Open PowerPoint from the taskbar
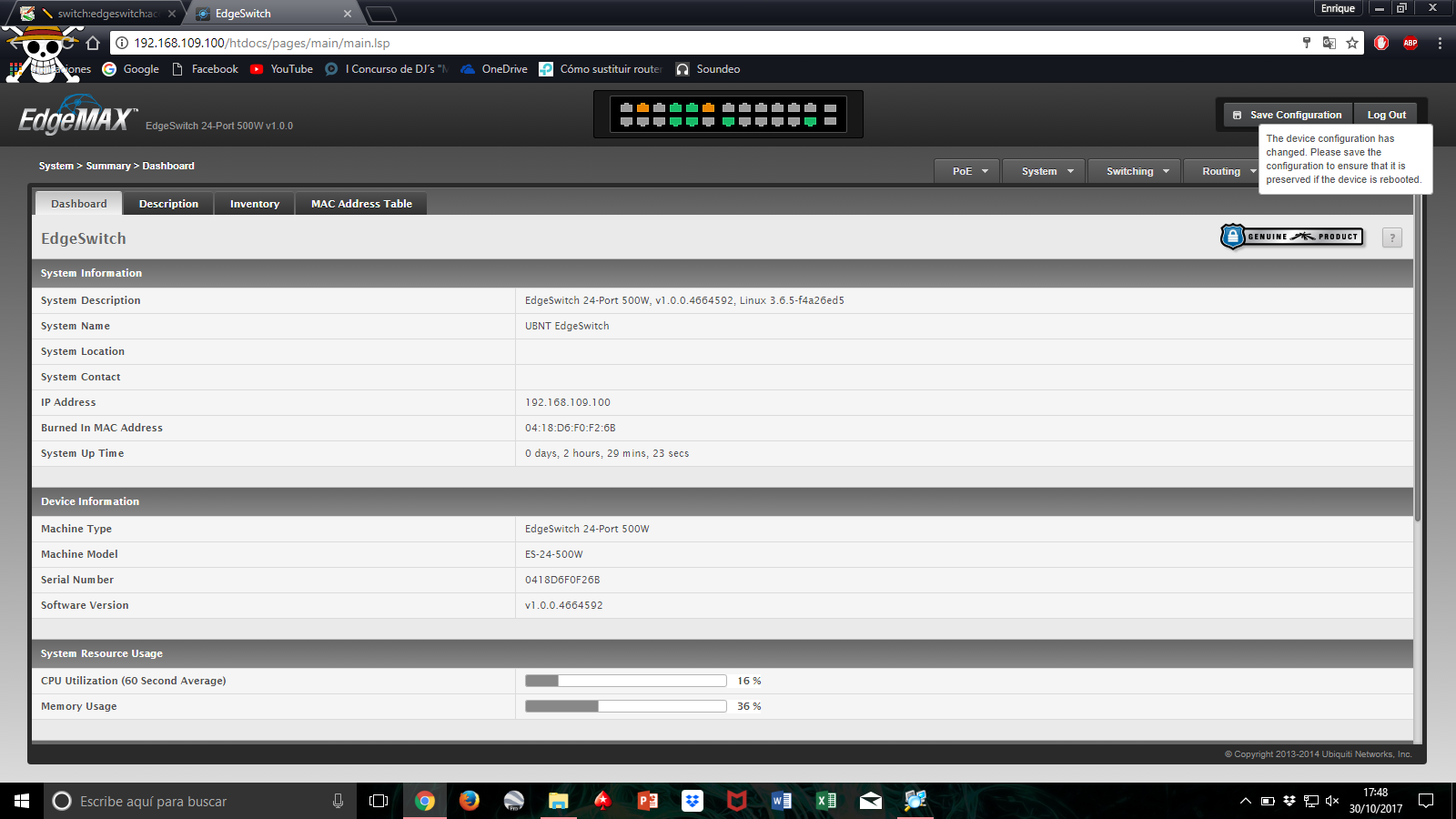The image size is (1456, 819). point(647,801)
